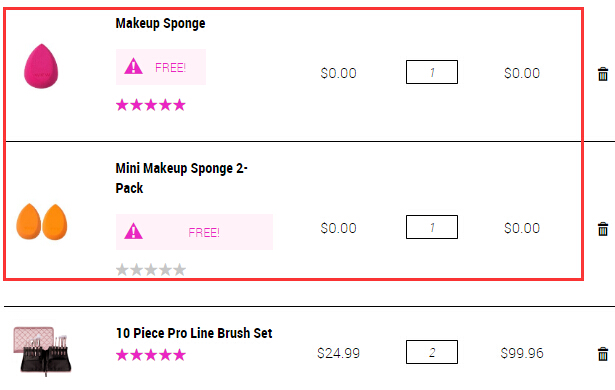Screen dimensions: 615x390
Task: Delete Mini Makeup Sponge 2-Pack via trash icon
Action: (x=603, y=229)
